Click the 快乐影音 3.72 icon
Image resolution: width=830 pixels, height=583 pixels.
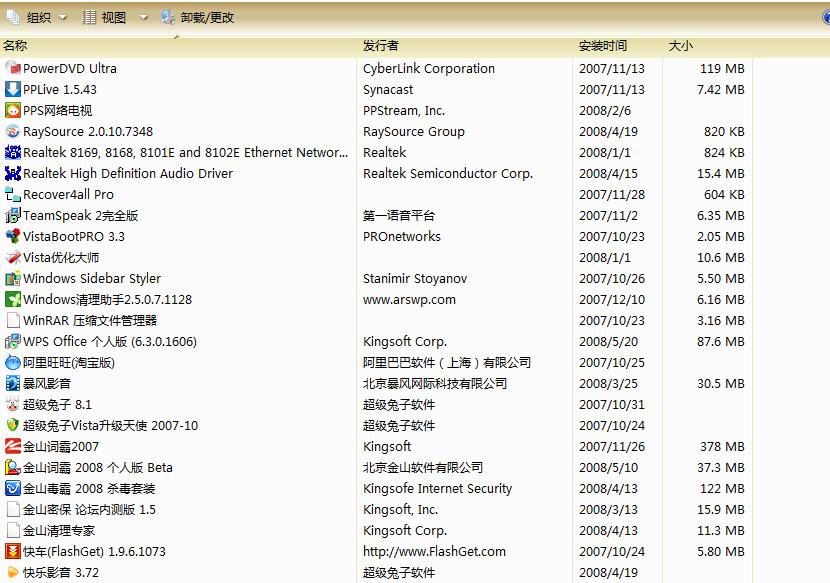point(13,572)
